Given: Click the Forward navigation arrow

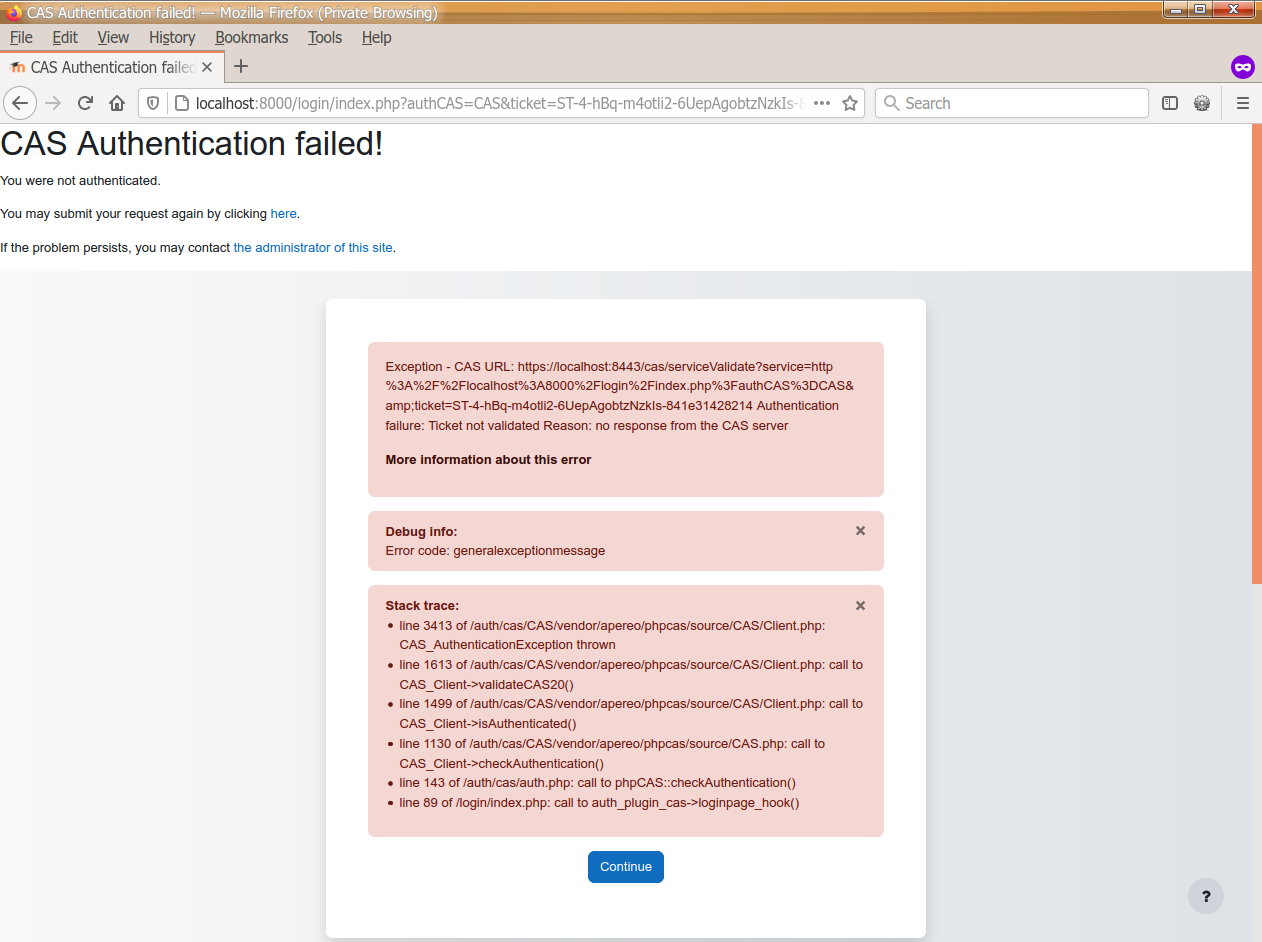Looking at the screenshot, I should [x=54, y=103].
